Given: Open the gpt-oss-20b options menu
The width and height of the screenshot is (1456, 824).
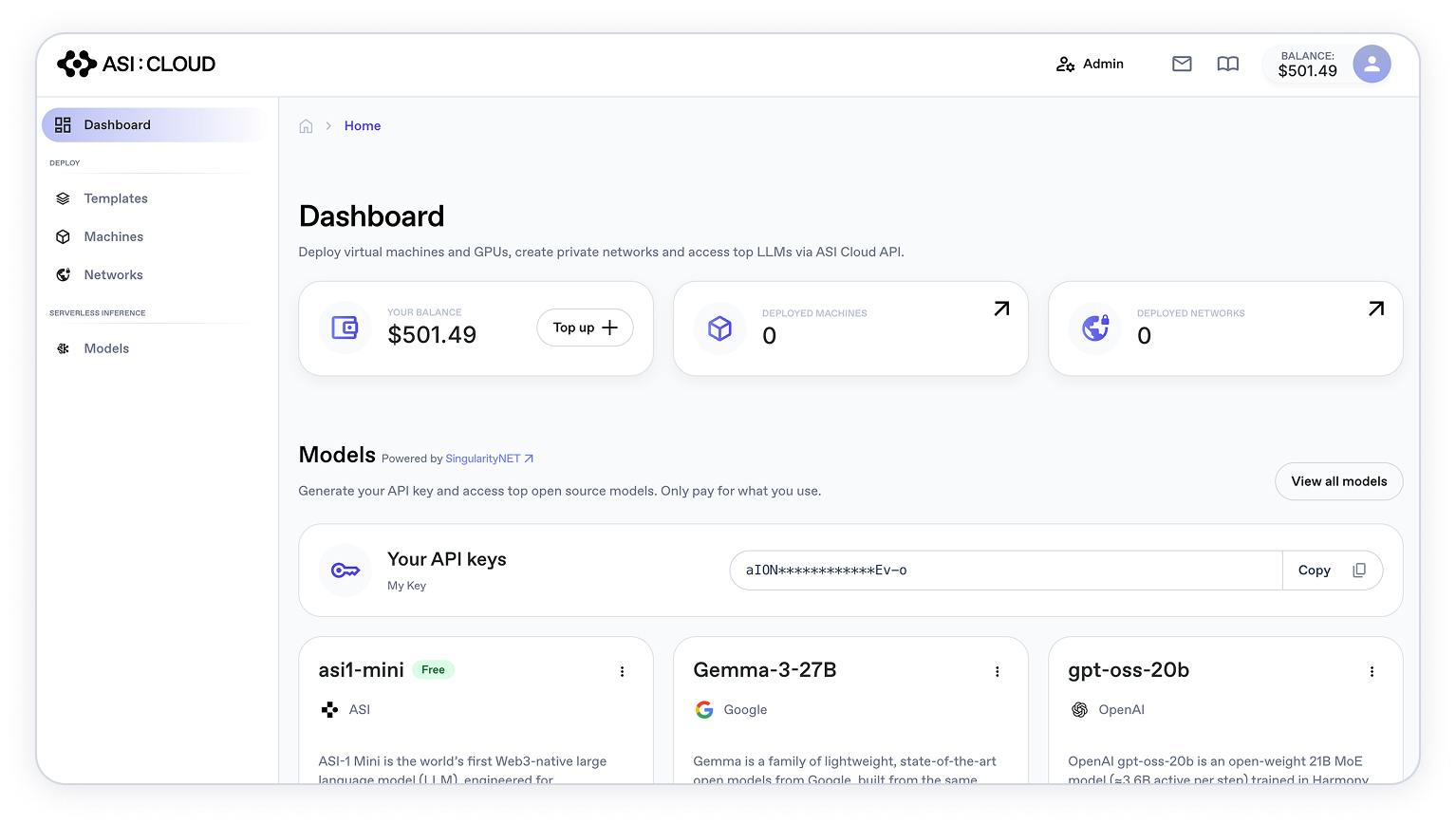Looking at the screenshot, I should [1372, 671].
